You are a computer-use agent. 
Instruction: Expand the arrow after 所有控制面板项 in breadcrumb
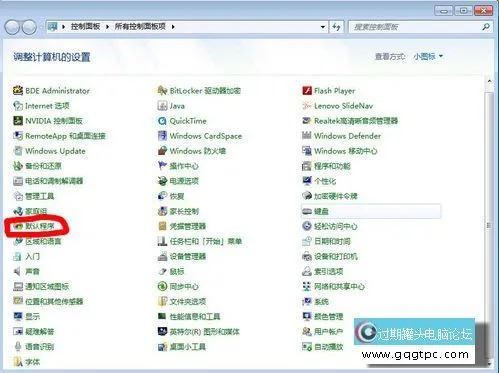pyautogui.click(x=173, y=27)
